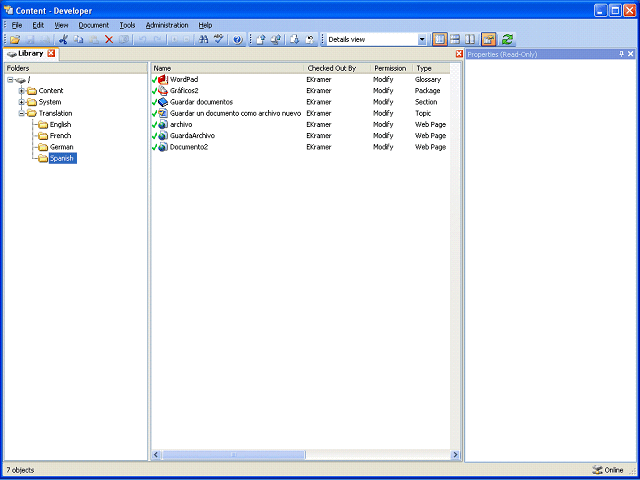This screenshot has width=640, height=480.
Task: Open the File menu
Action: click(x=17, y=25)
